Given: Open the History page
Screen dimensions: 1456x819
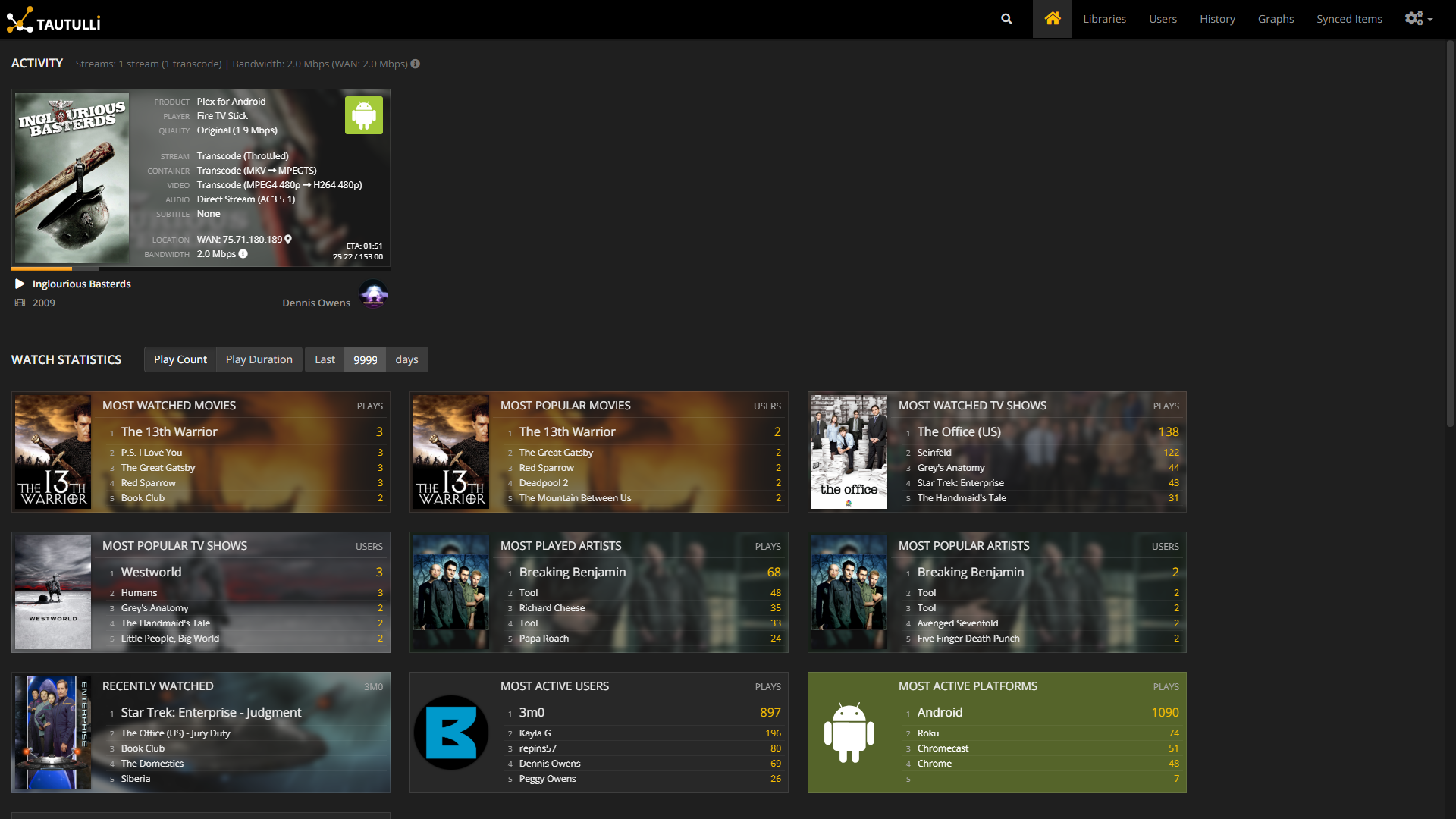Looking at the screenshot, I should (1217, 19).
